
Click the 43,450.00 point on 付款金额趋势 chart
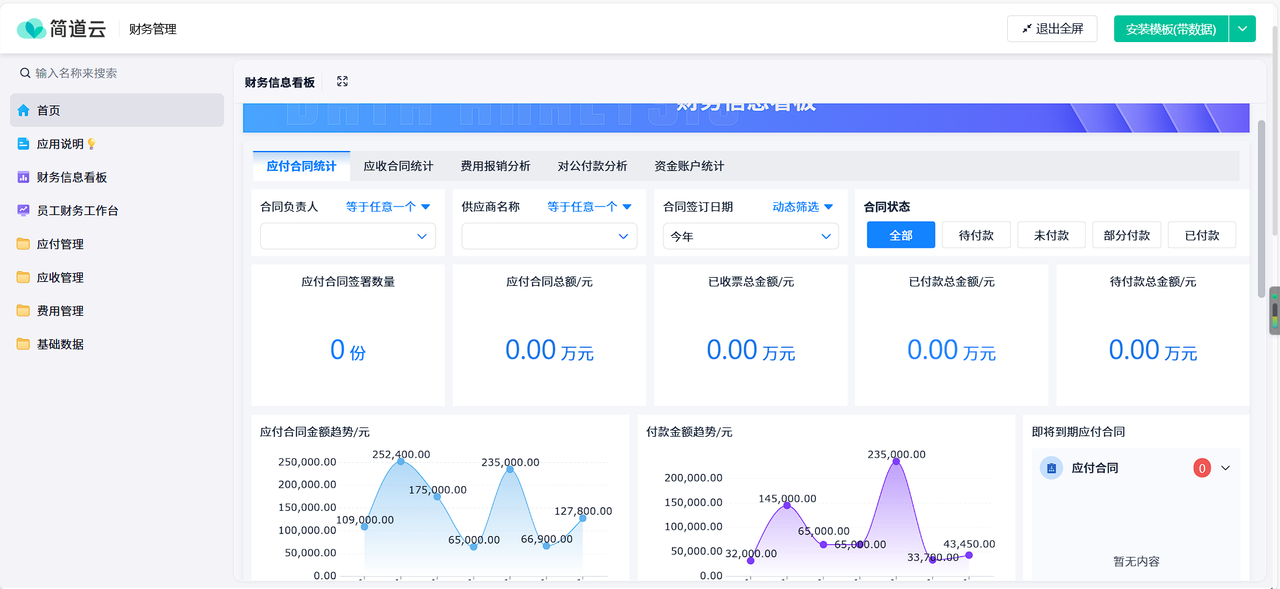(968, 555)
